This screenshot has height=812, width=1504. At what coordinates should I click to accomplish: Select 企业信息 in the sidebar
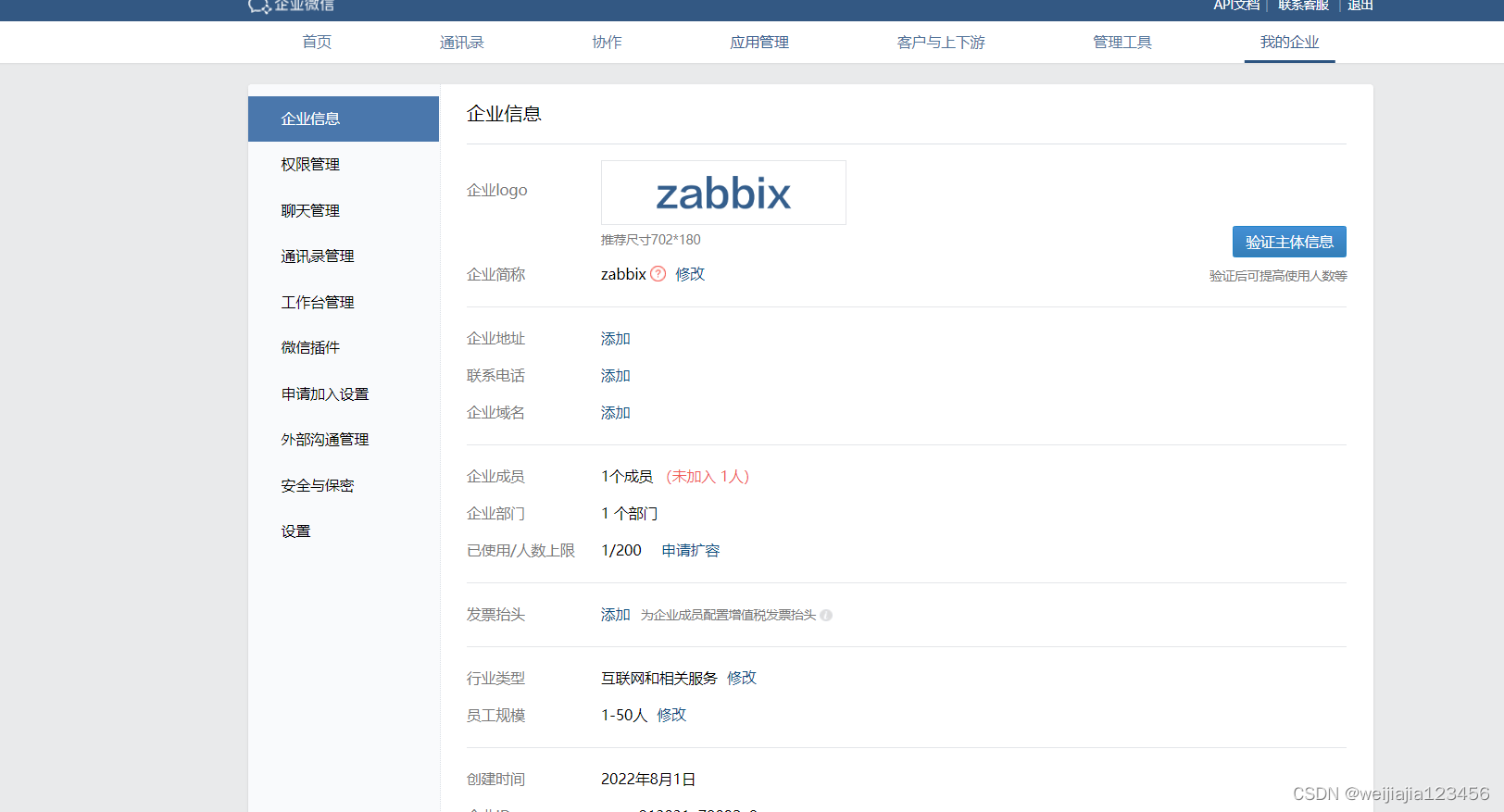[344, 119]
